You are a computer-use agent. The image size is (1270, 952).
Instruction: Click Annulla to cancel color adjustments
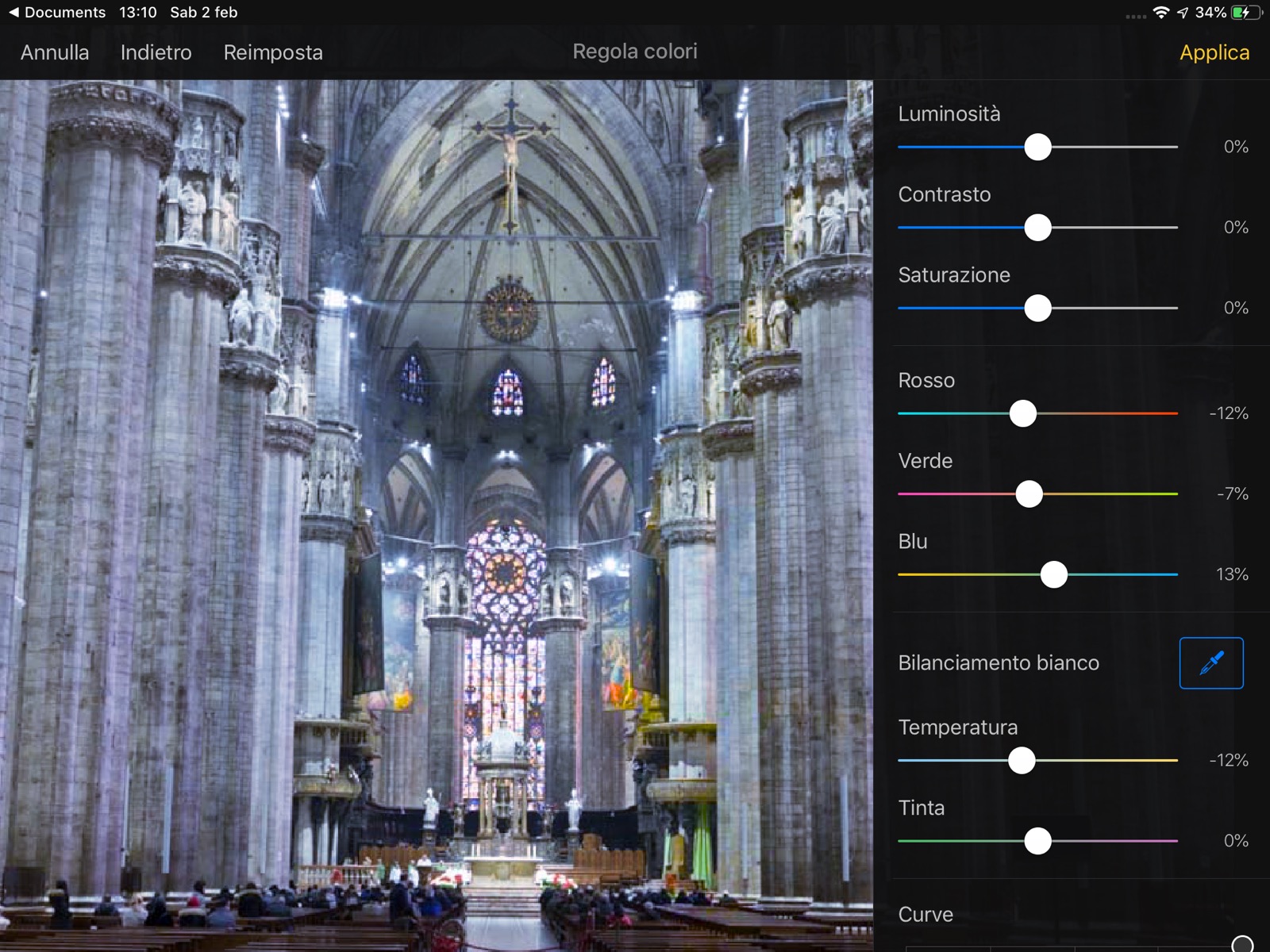[x=55, y=52]
